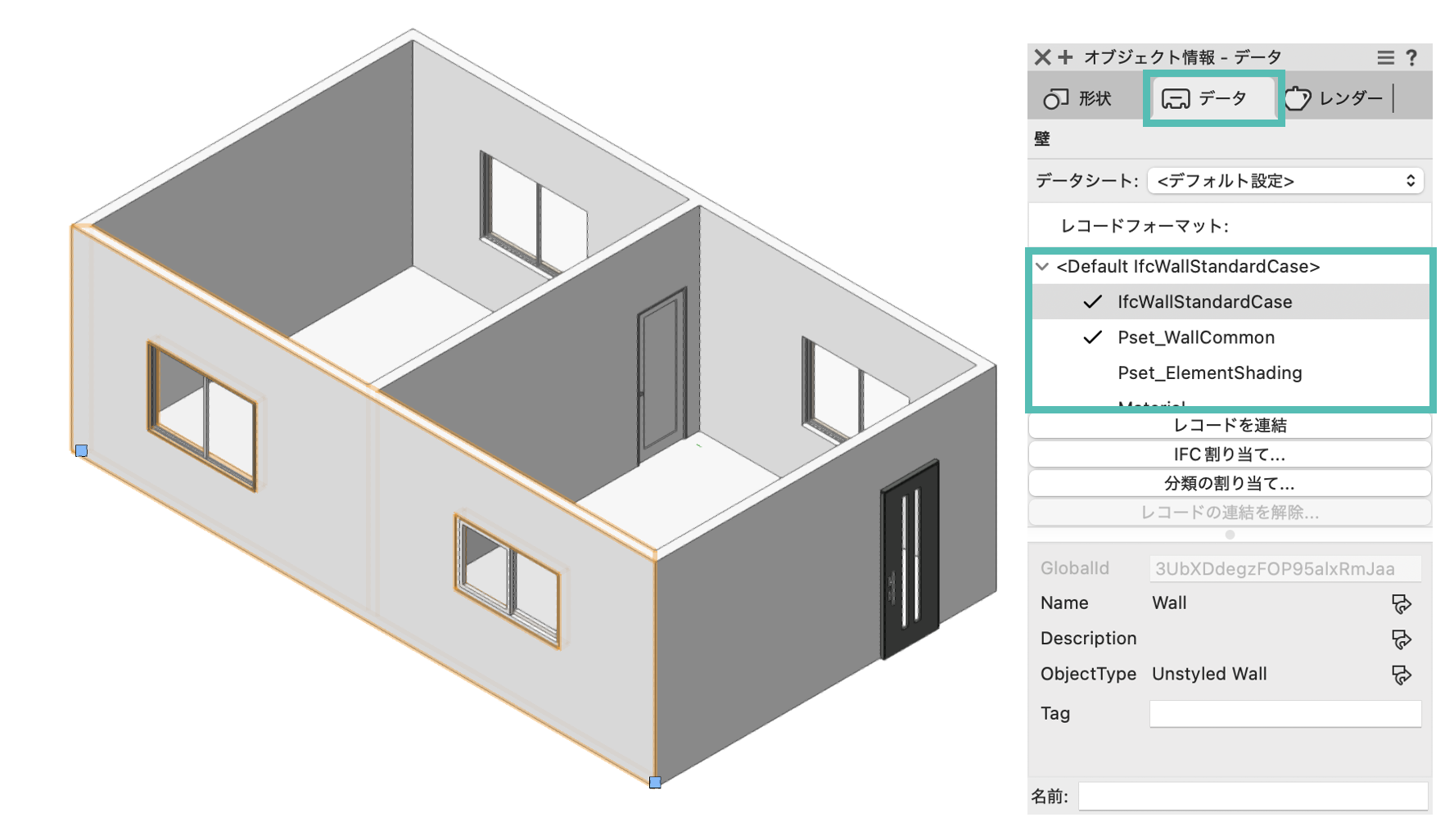The height and width of the screenshot is (840, 1454).
Task: Click the data mapping icon beside Name
Action: click(x=1401, y=604)
